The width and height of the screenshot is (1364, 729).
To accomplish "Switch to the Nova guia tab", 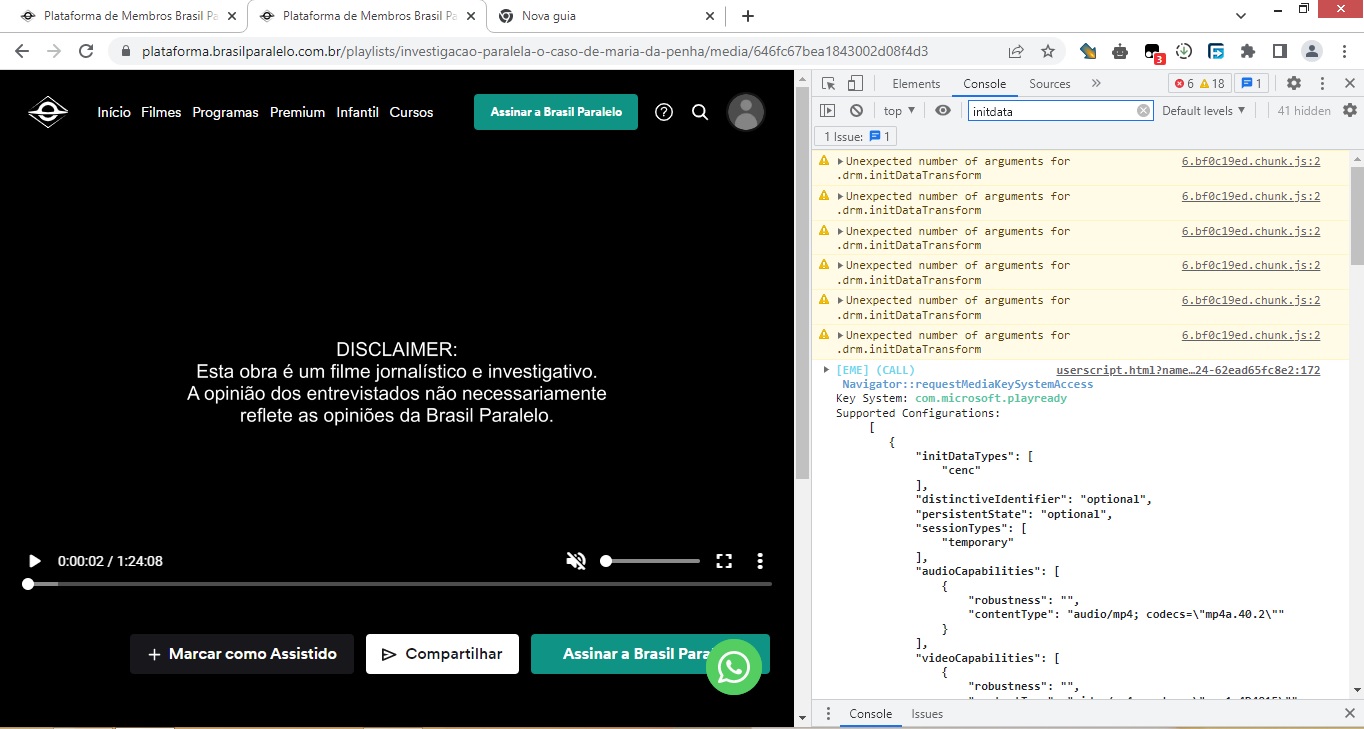I will tap(607, 16).
